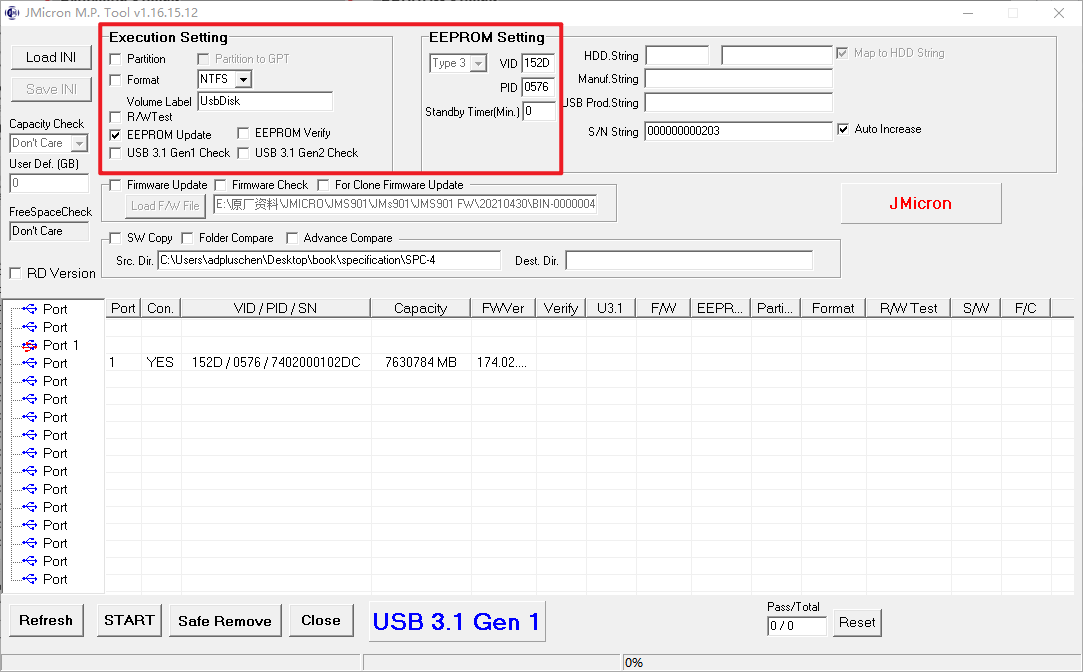Viewport: 1083px width, 672px height.
Task: Enable the Format checkbox
Action: (x=115, y=80)
